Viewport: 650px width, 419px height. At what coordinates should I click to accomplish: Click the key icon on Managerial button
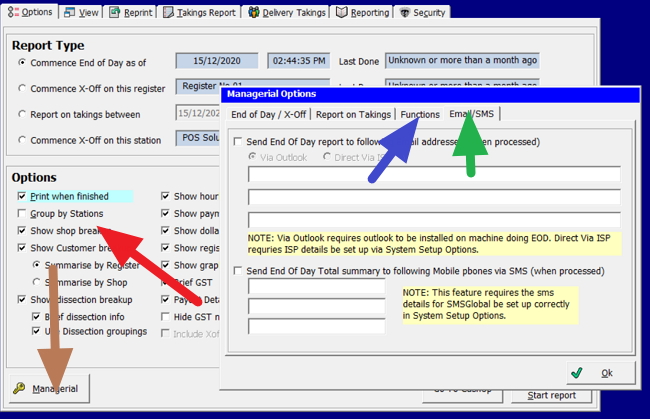coord(19,388)
